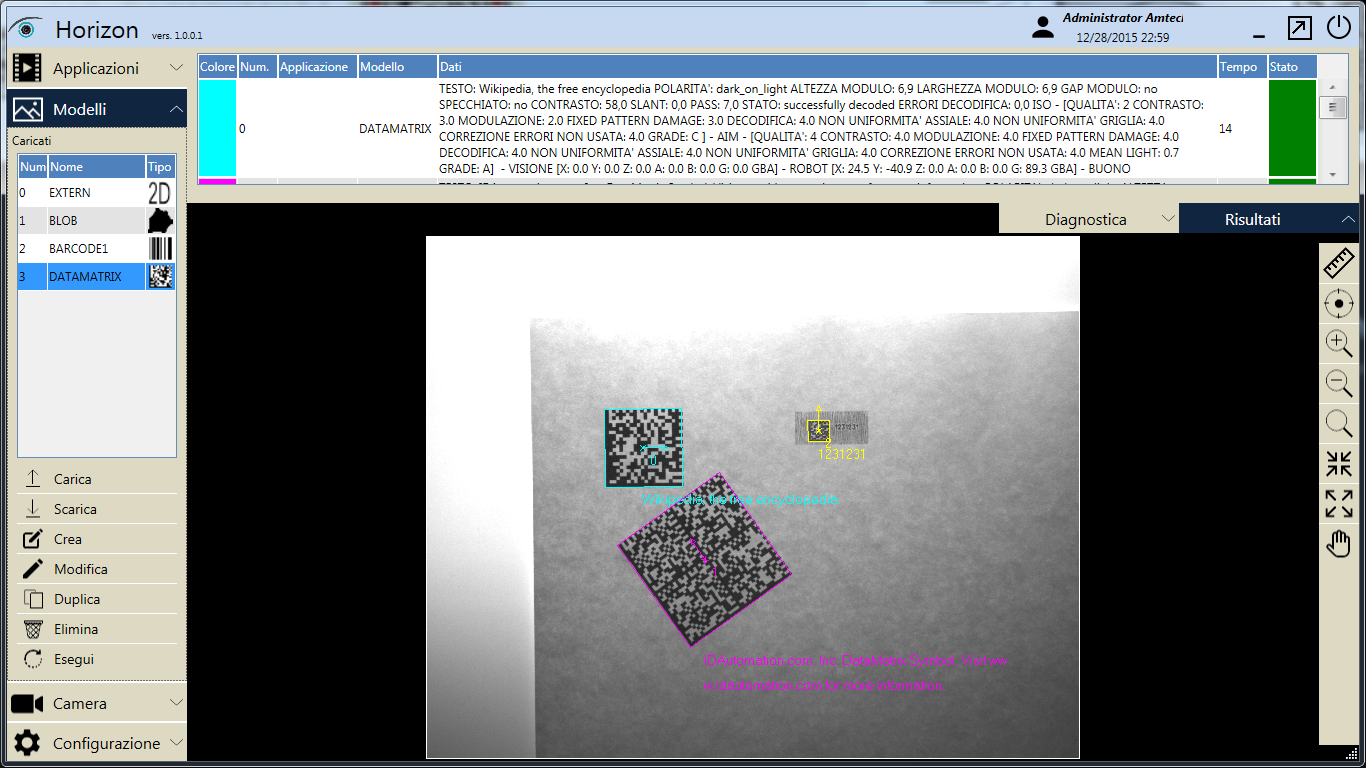
Task: Click the pop-out arrow window icon
Action: point(1299,28)
